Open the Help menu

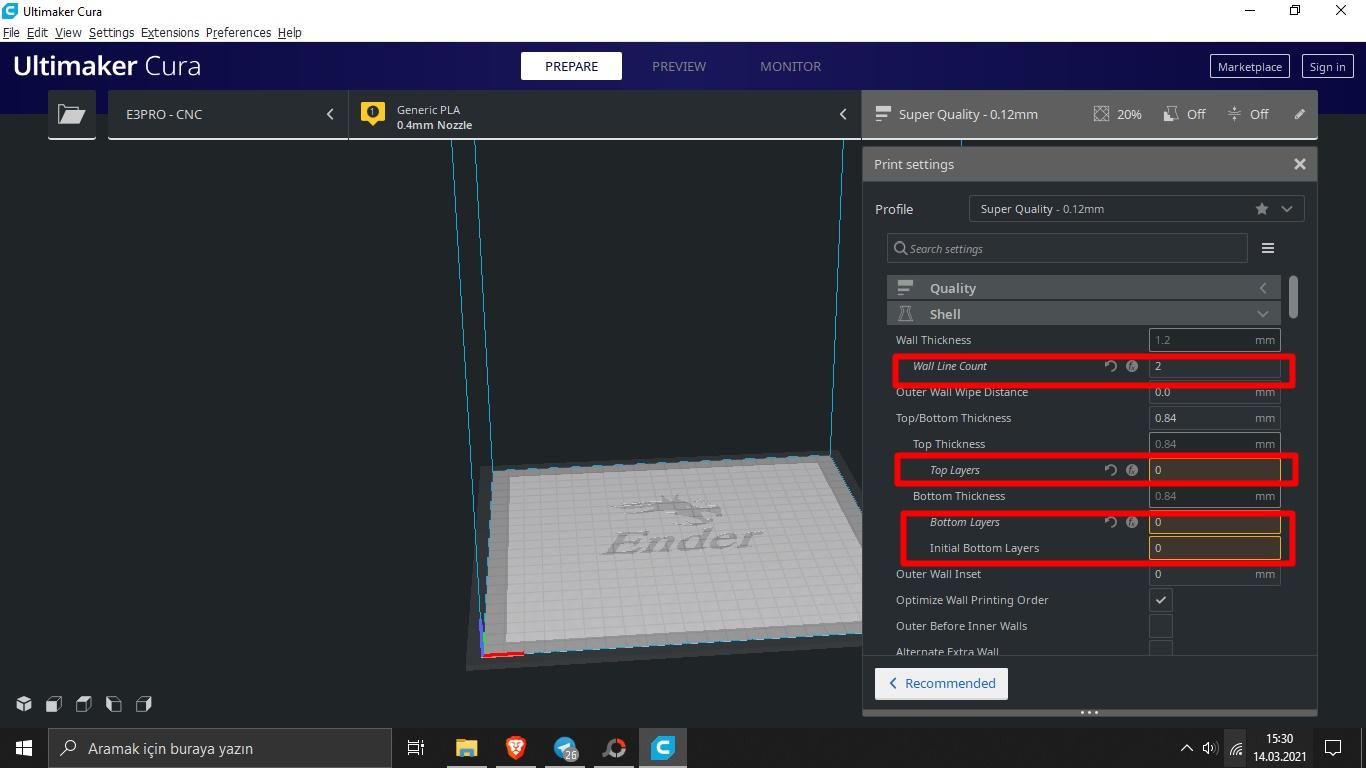pos(289,32)
